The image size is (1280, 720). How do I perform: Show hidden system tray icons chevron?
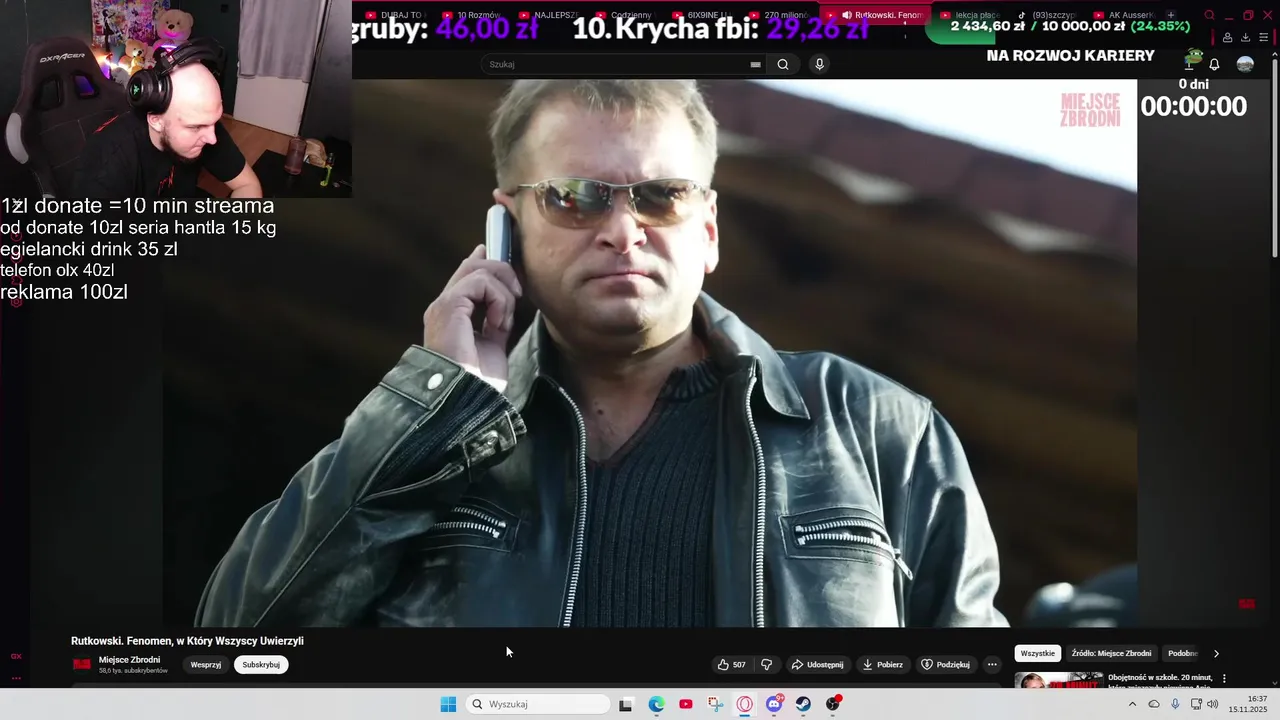pyautogui.click(x=1132, y=704)
